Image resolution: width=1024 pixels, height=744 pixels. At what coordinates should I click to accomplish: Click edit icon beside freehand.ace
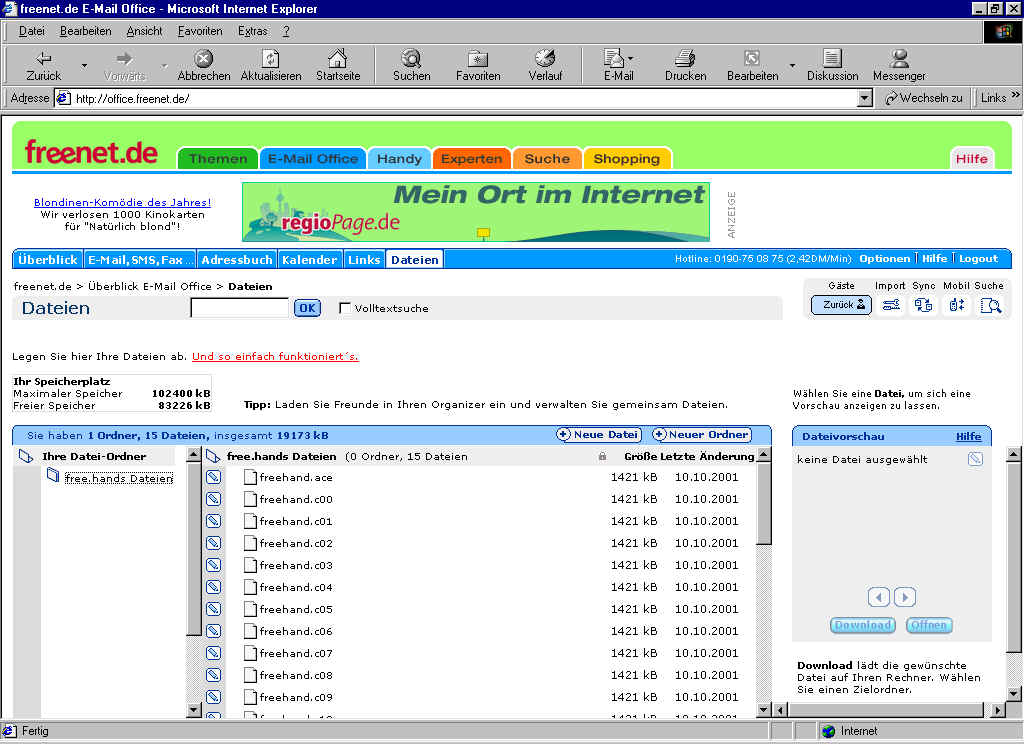click(214, 477)
